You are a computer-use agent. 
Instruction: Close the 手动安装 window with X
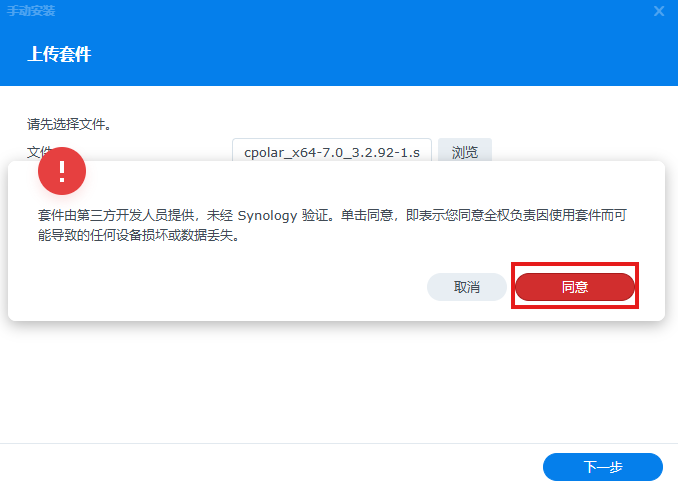[x=659, y=11]
